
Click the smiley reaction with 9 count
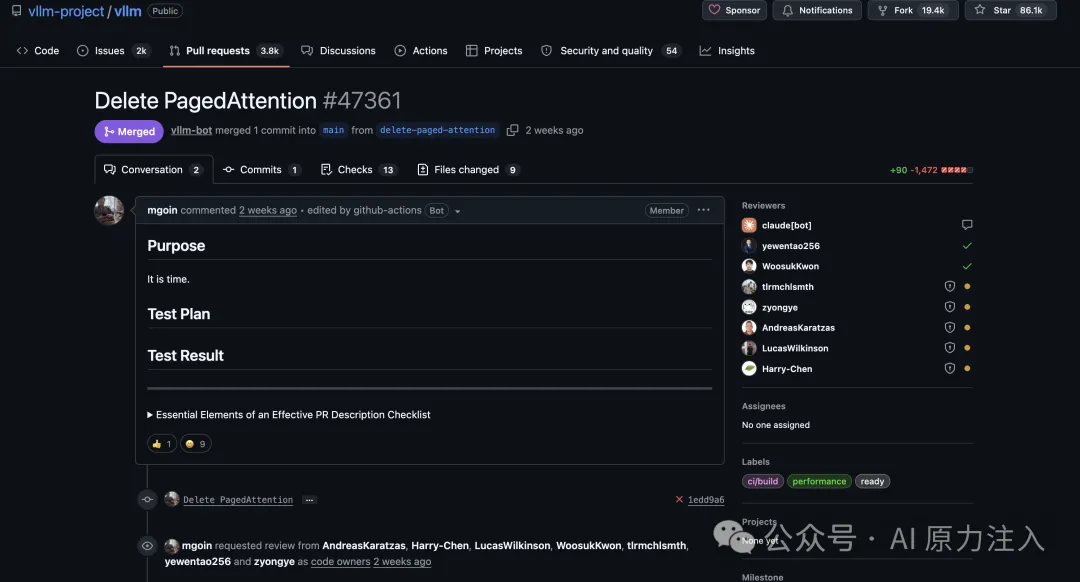pyautogui.click(x=196, y=444)
